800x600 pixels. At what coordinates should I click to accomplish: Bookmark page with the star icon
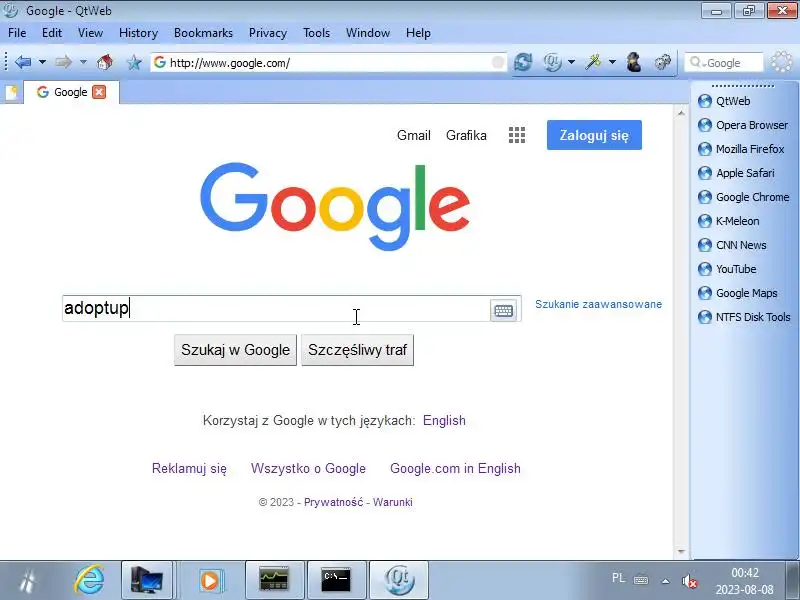click(x=134, y=63)
